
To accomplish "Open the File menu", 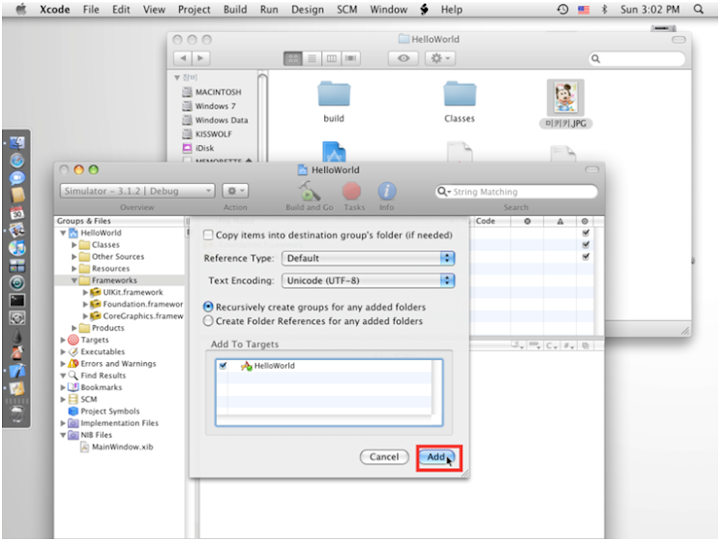I will (91, 9).
